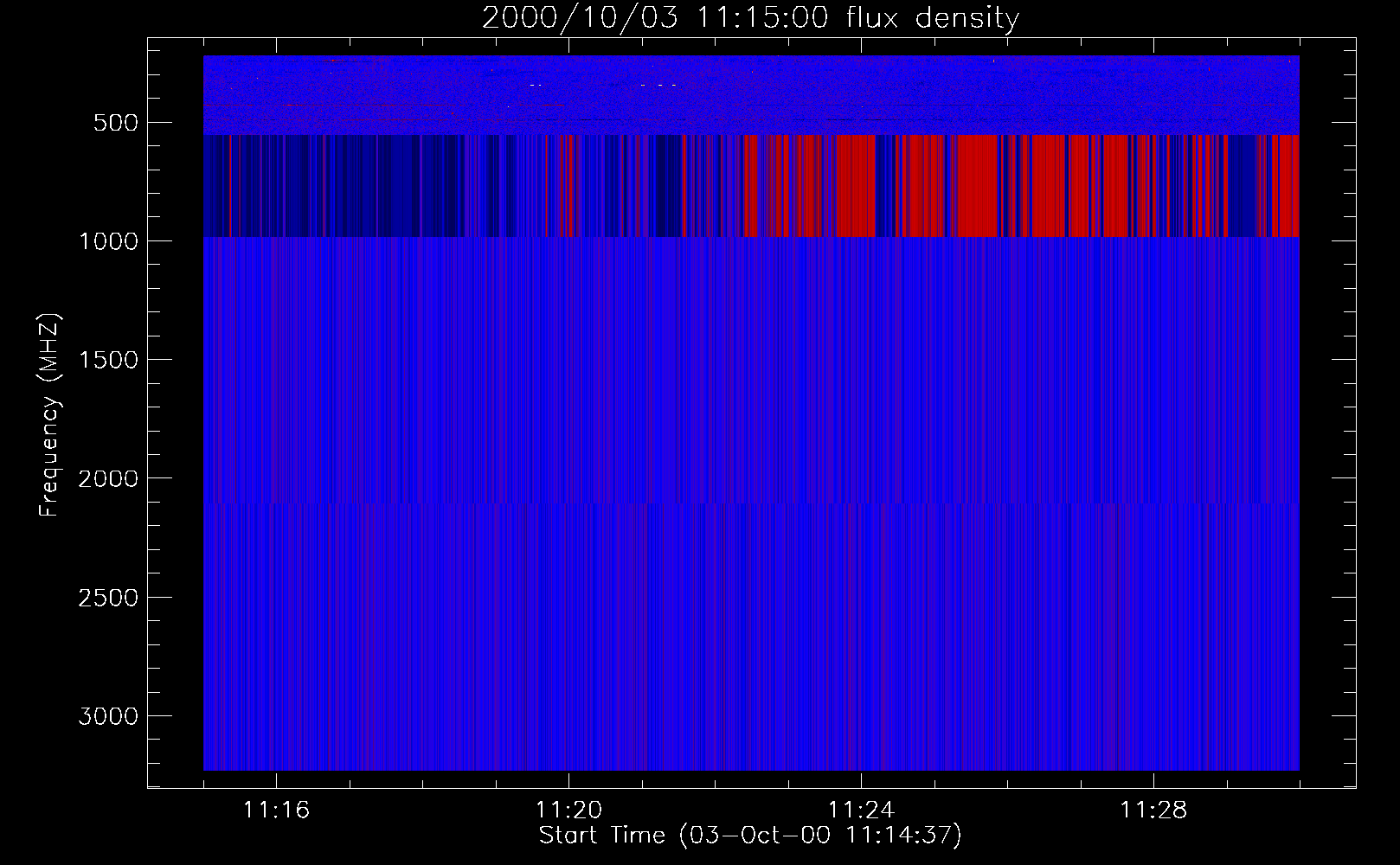The width and height of the screenshot is (1400, 865).
Task: Click the red burst block just before 11:24
Action: point(856,186)
